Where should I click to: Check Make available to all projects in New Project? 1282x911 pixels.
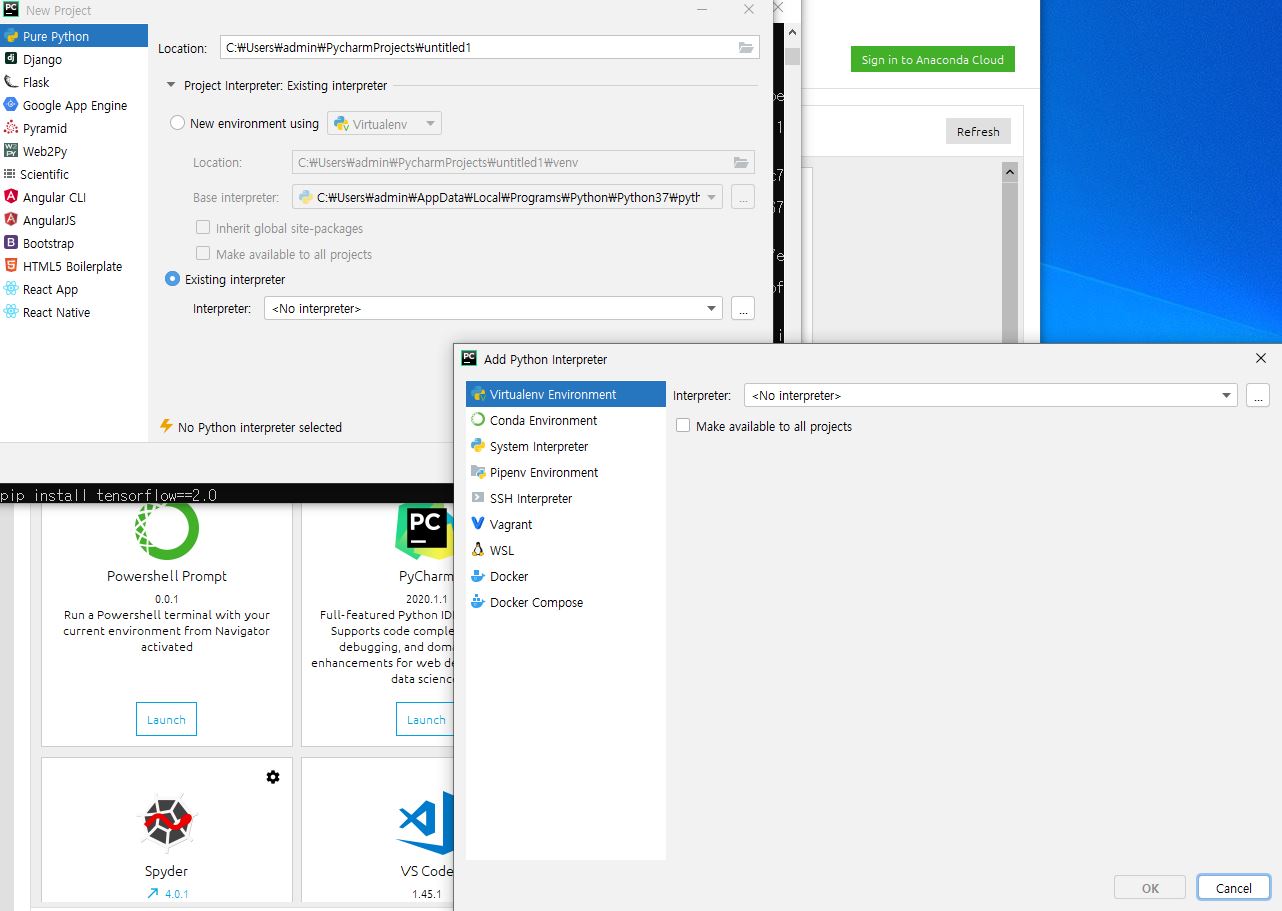coord(203,254)
